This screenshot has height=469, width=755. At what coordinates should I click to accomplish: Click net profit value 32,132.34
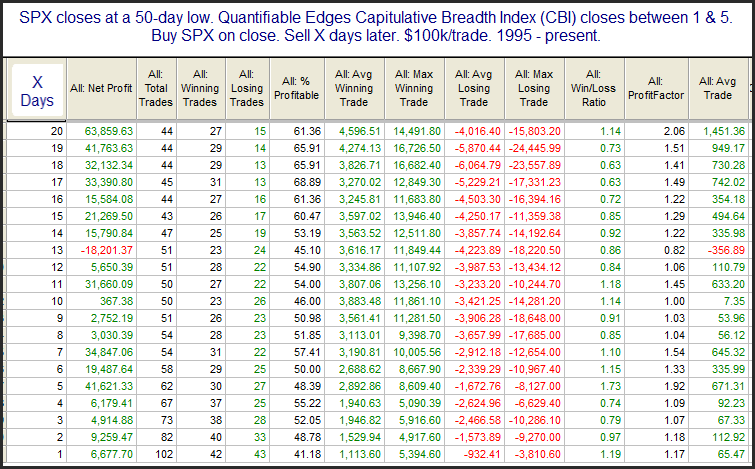click(109, 165)
